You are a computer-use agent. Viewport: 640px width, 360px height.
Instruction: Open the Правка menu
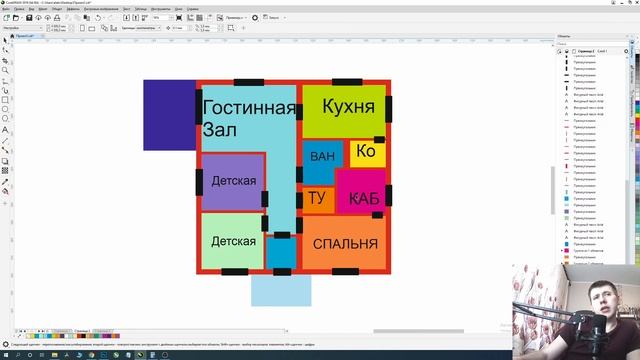19,9
